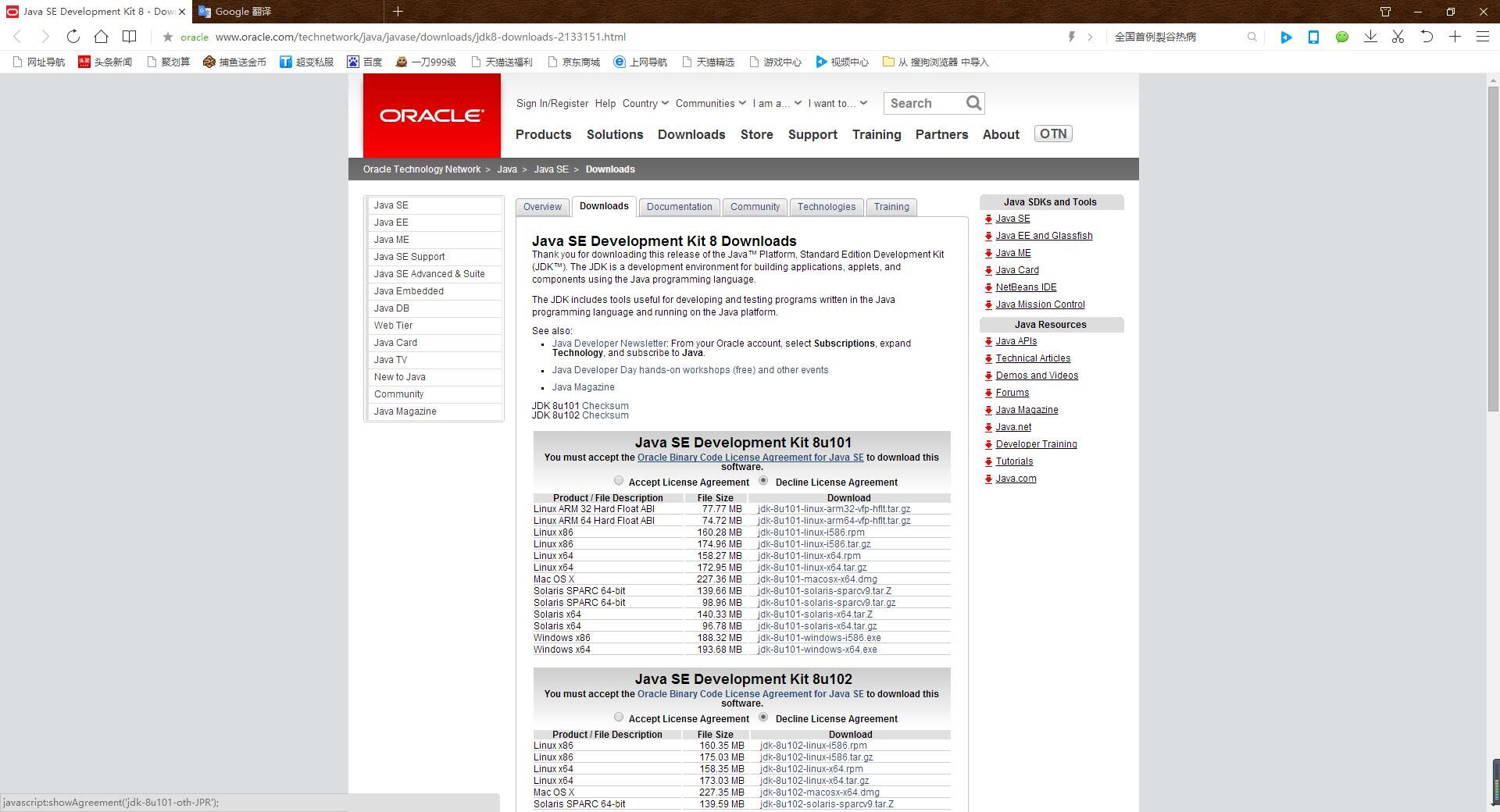Image resolution: width=1500 pixels, height=812 pixels.
Task: Click the Oracle search magnifier icon
Action: (x=973, y=103)
